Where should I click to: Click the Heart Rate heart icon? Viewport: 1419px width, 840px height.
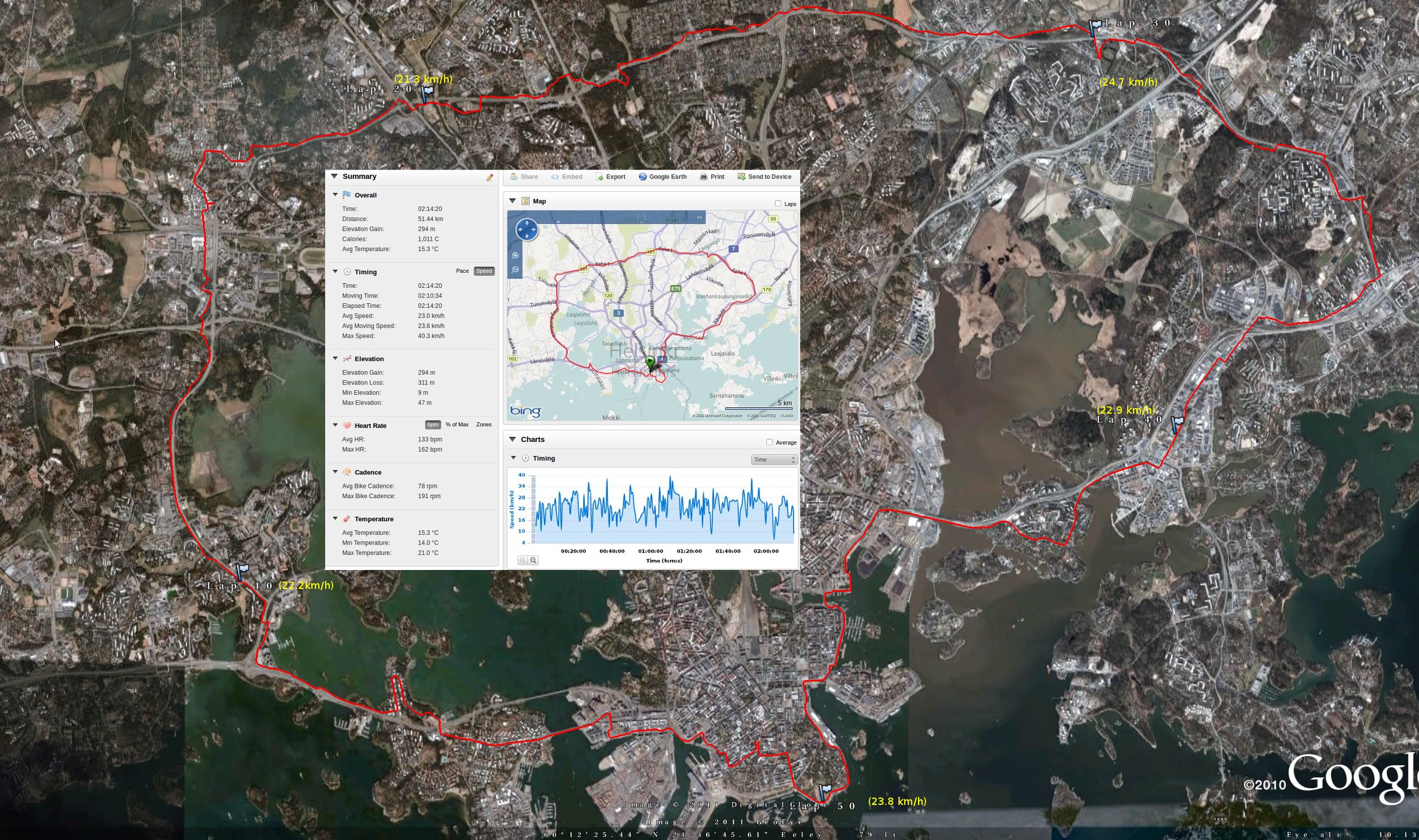coord(347,426)
